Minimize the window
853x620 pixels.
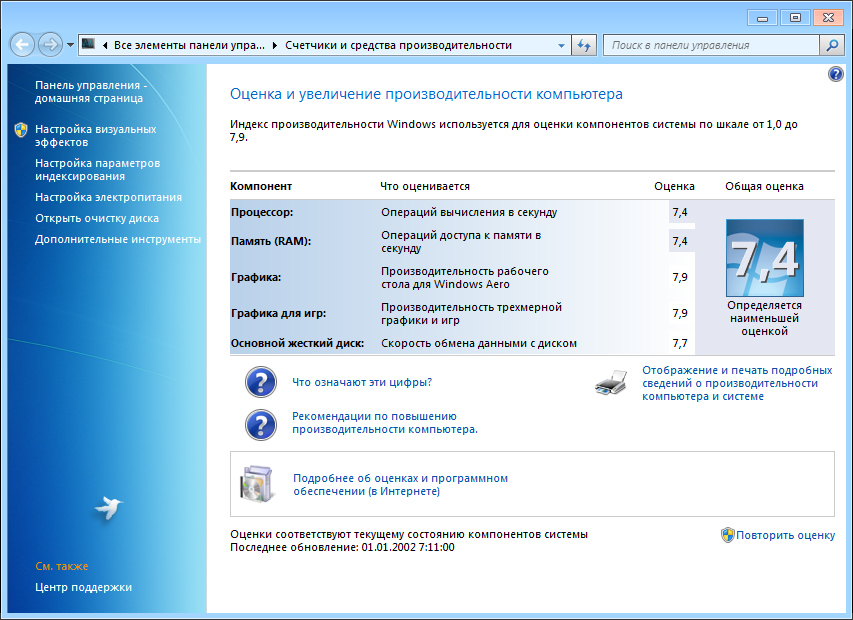(x=762, y=18)
